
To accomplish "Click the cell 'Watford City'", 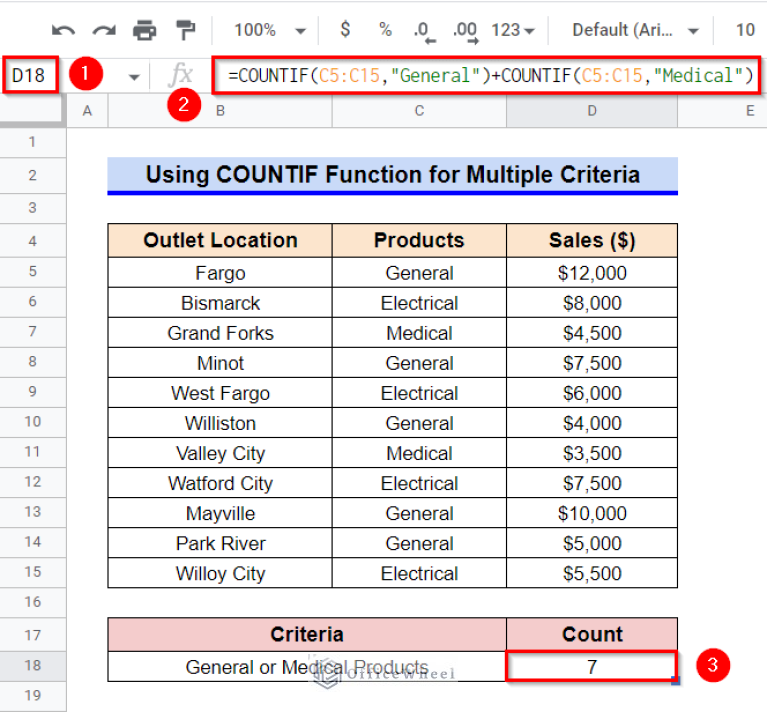I will pos(220,484).
